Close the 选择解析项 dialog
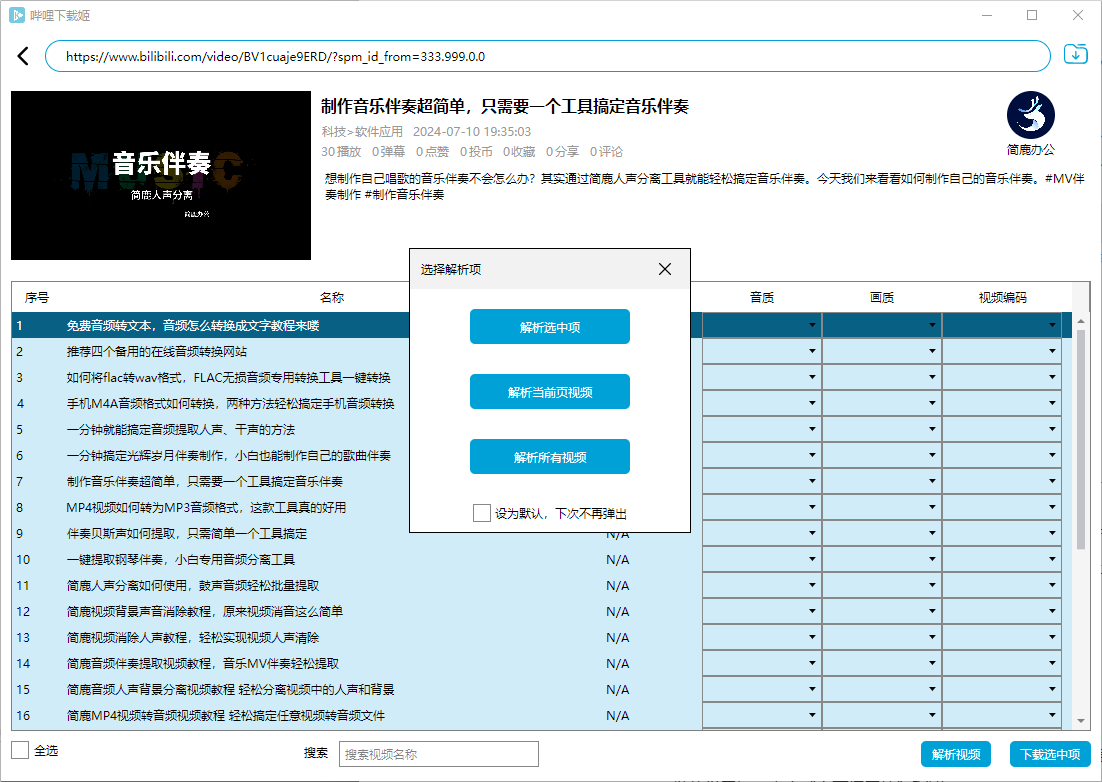The width and height of the screenshot is (1102, 782). pyautogui.click(x=665, y=269)
